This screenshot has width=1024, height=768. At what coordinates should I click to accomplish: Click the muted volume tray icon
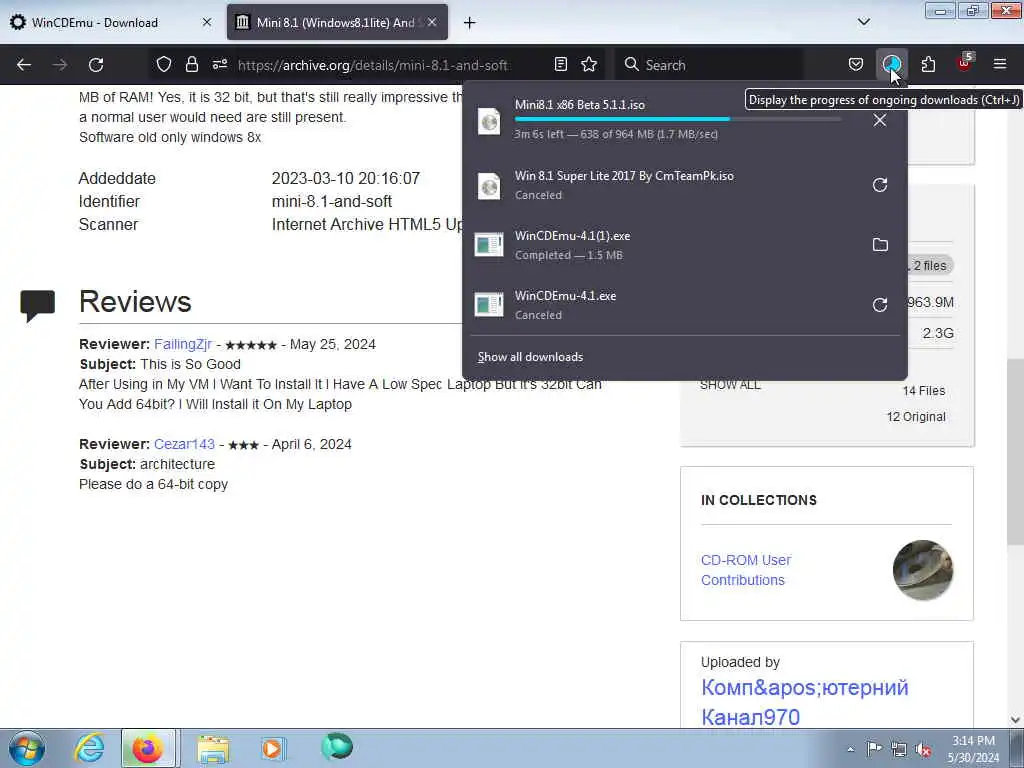923,750
